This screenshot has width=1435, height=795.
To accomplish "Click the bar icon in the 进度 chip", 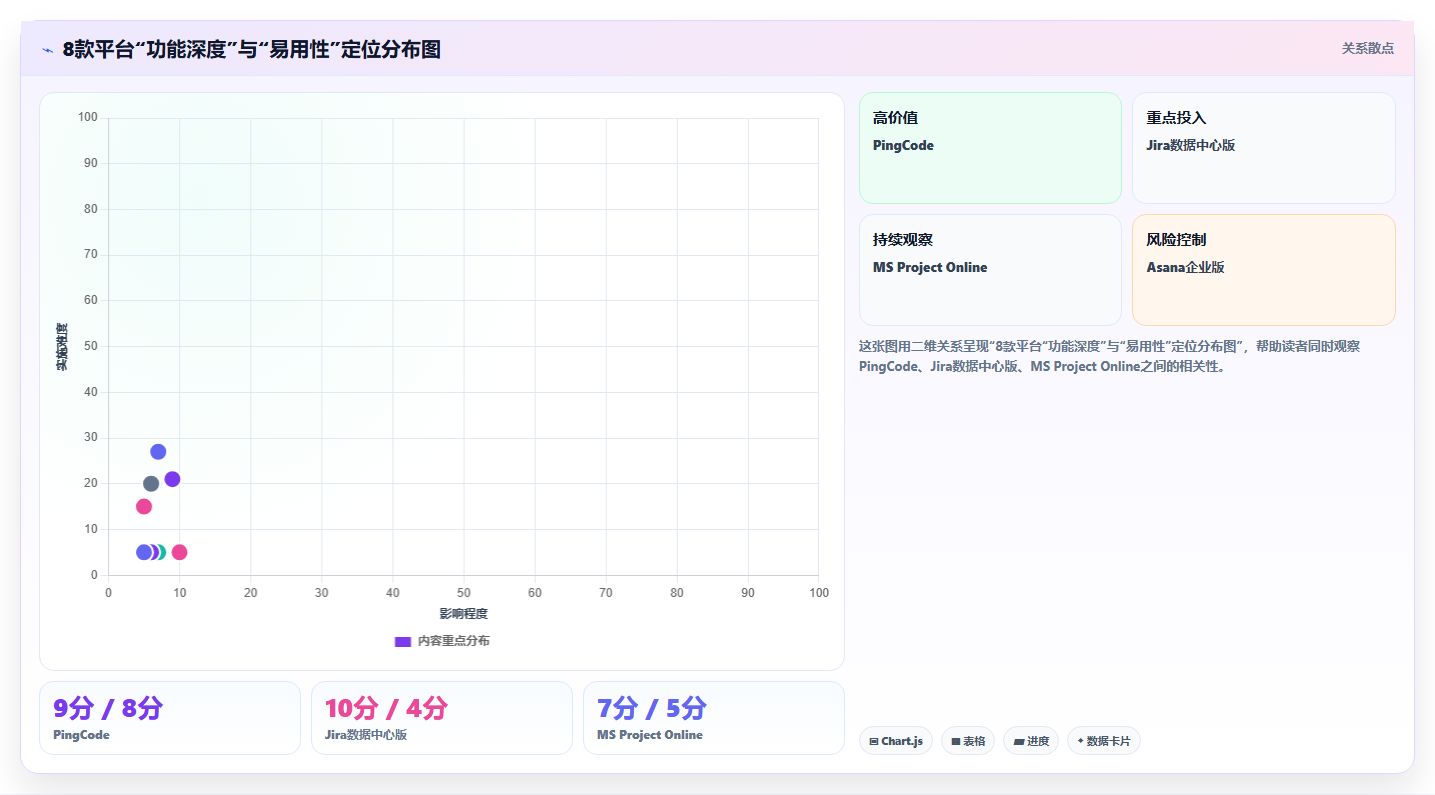I will tap(1018, 741).
